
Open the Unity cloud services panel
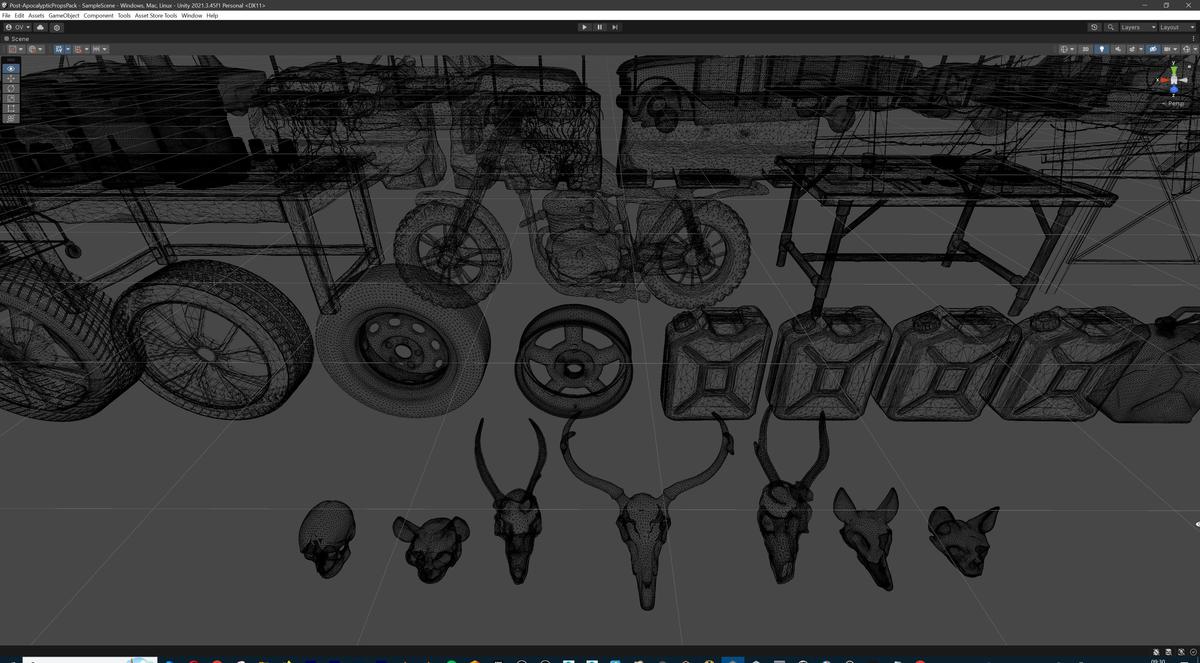tap(40, 27)
